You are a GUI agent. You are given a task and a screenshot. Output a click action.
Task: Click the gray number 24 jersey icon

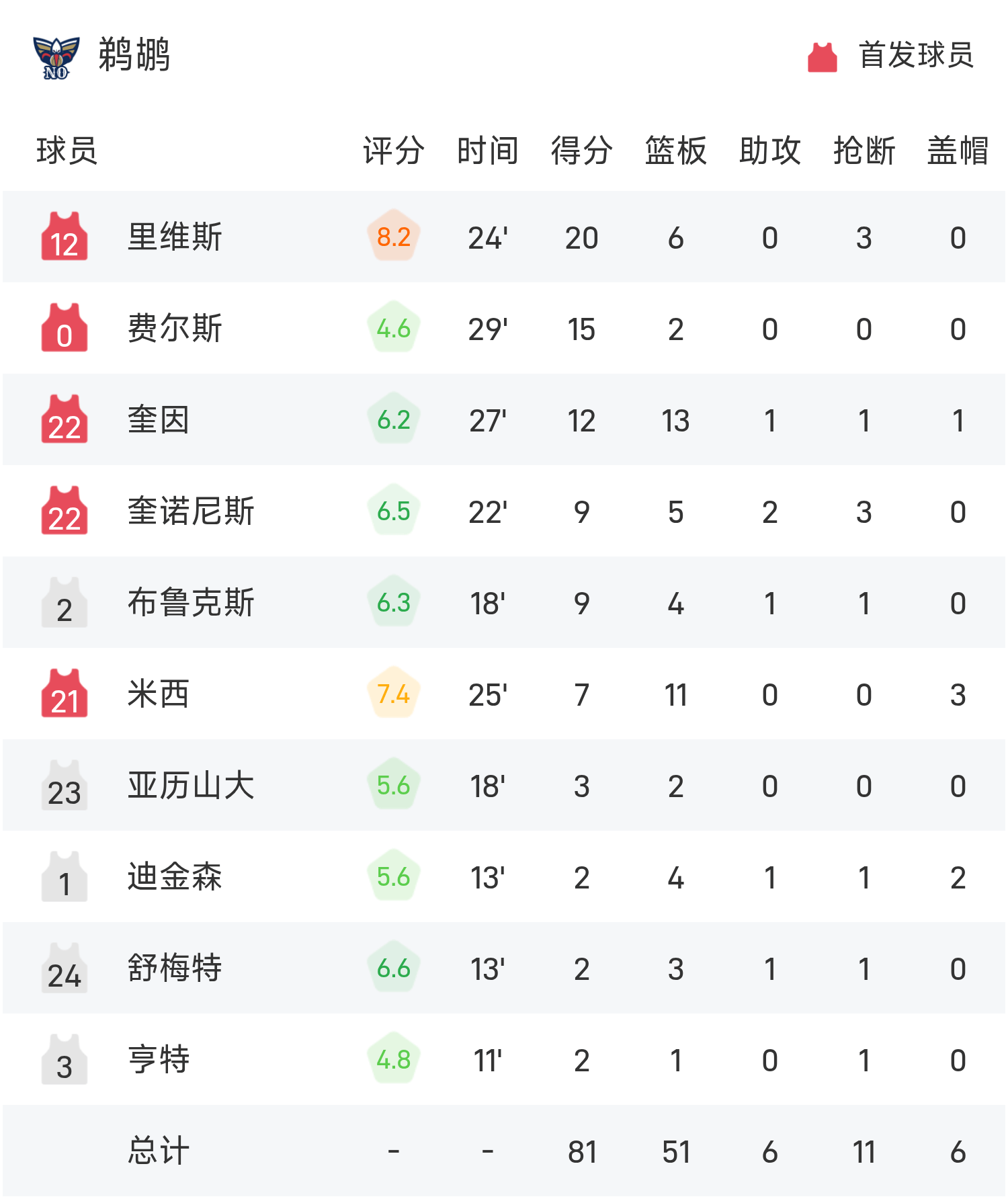65,968
